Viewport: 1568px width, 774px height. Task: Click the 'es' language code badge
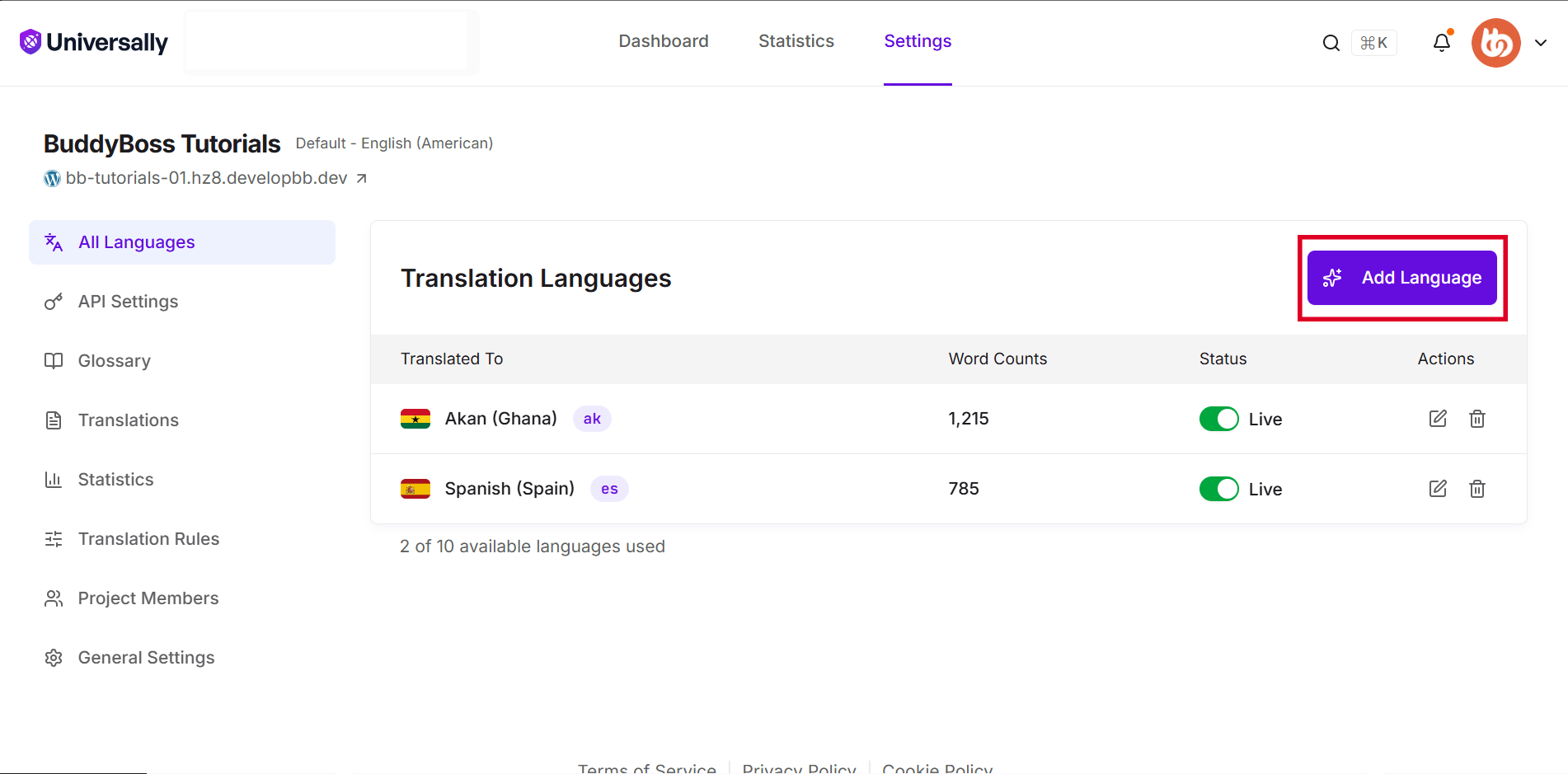coord(609,489)
